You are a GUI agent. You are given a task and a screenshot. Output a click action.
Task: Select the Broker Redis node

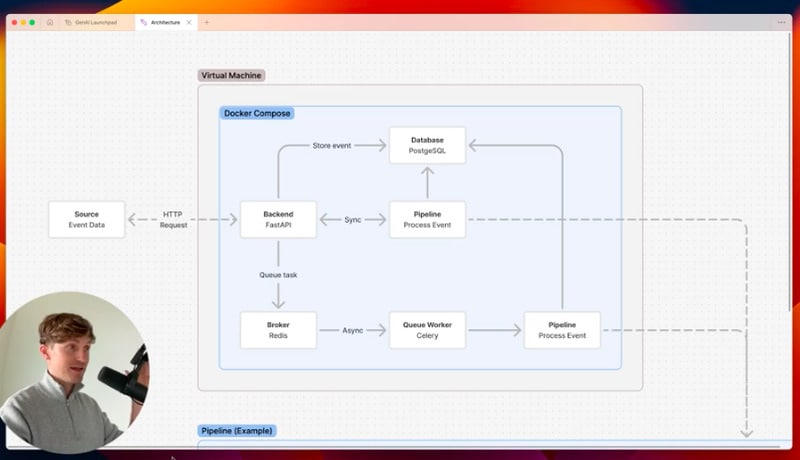pyautogui.click(x=278, y=330)
